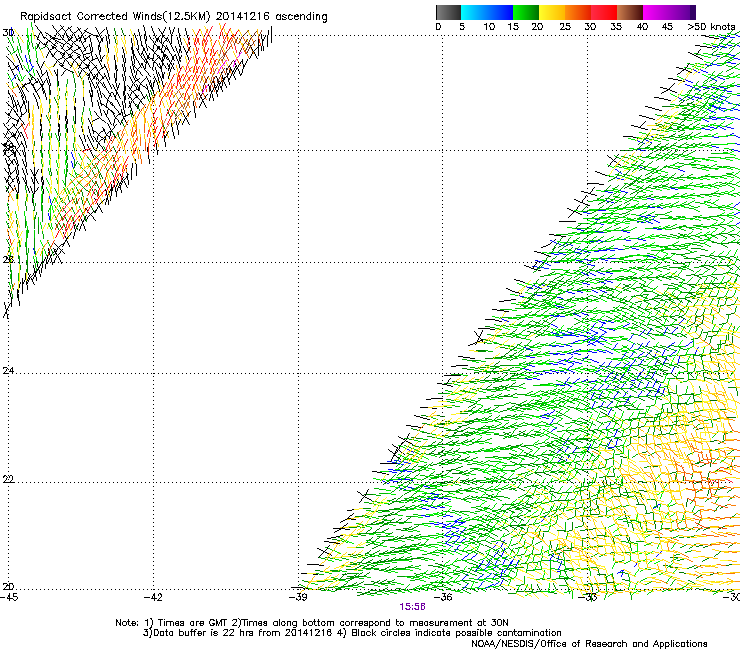Screen dimensions: 740x650
Task: Click the orange 25-30 knots legend segment
Action: tap(578, 12)
